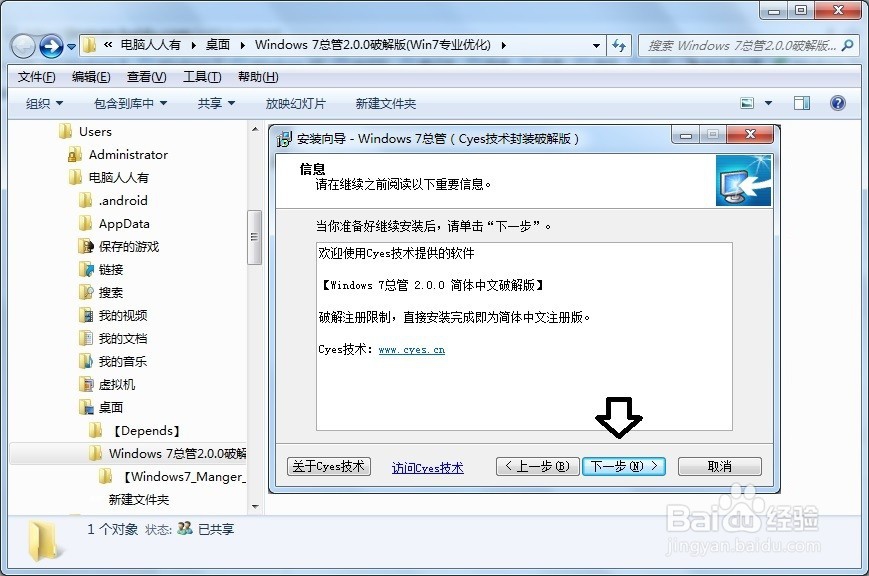Click the change view icon
This screenshot has width=869, height=576.
coord(747,103)
